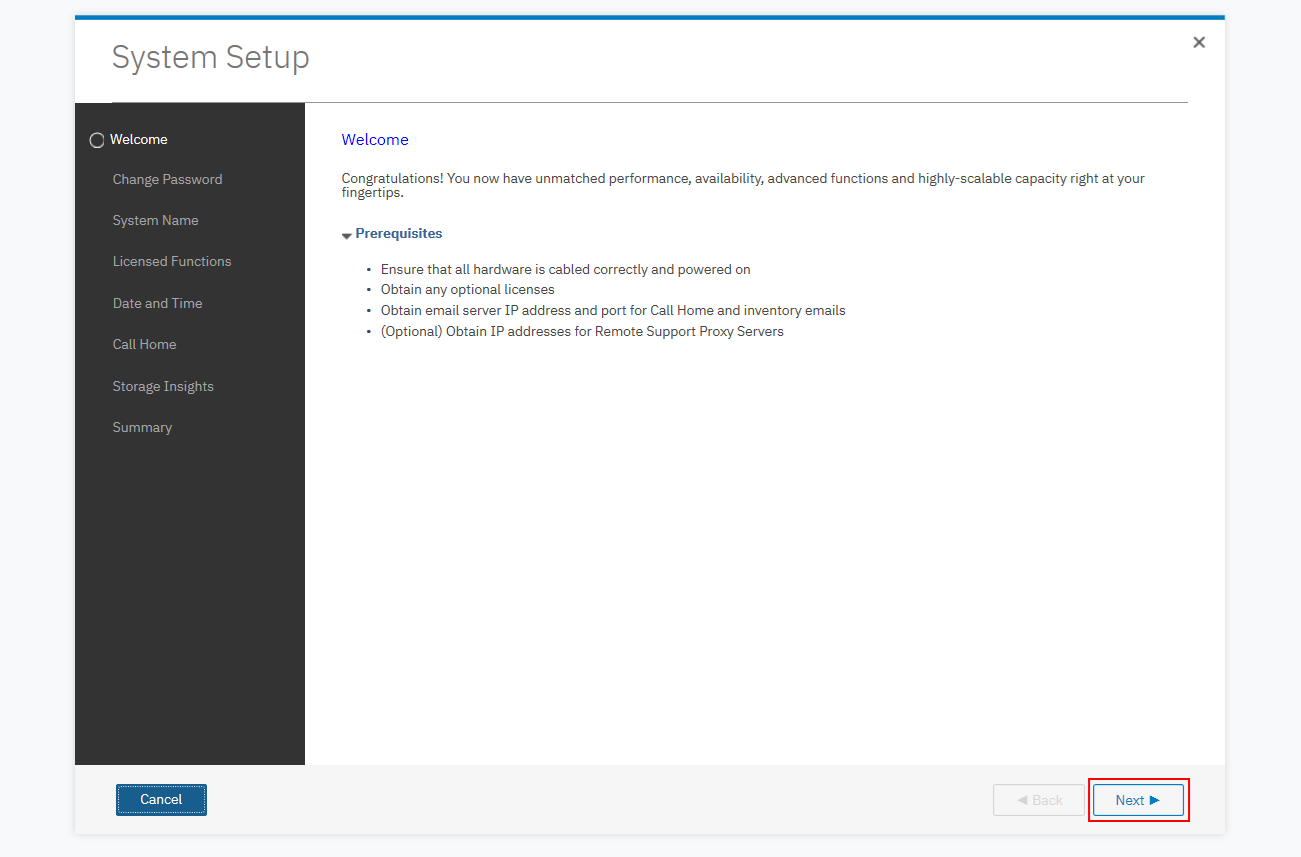
Task: Click the Welcome step circle indicator
Action: 97,140
